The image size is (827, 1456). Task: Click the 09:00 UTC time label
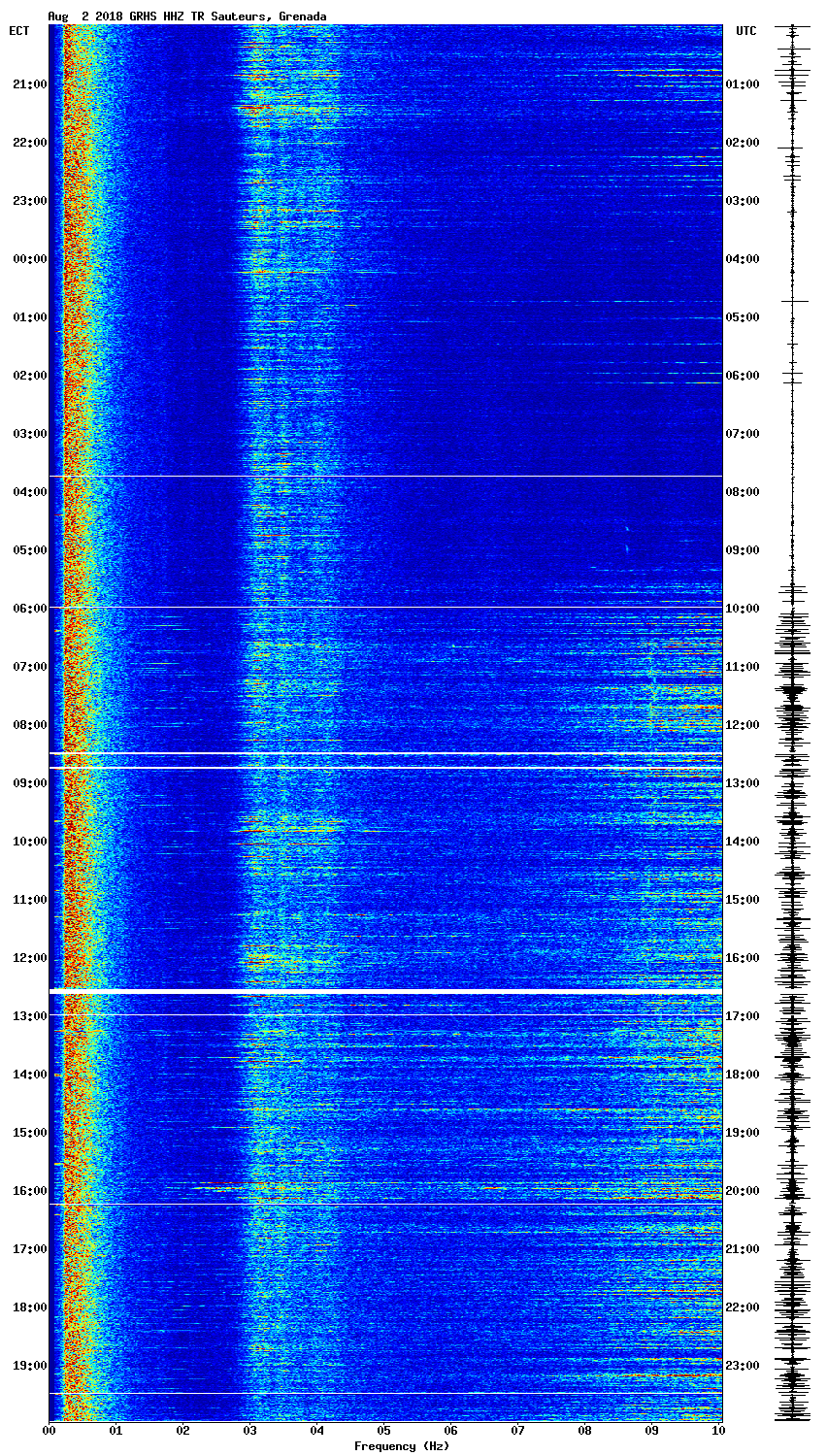click(743, 550)
